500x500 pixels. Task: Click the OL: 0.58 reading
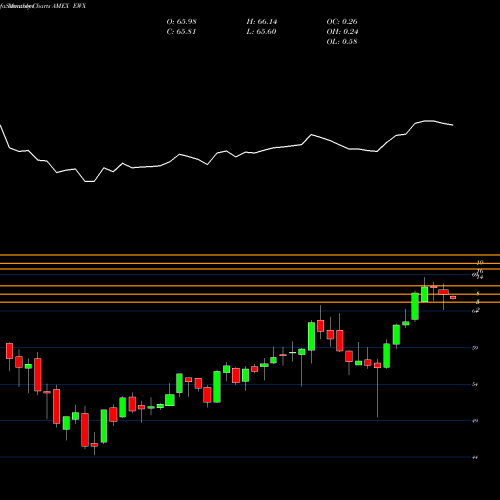(342, 42)
